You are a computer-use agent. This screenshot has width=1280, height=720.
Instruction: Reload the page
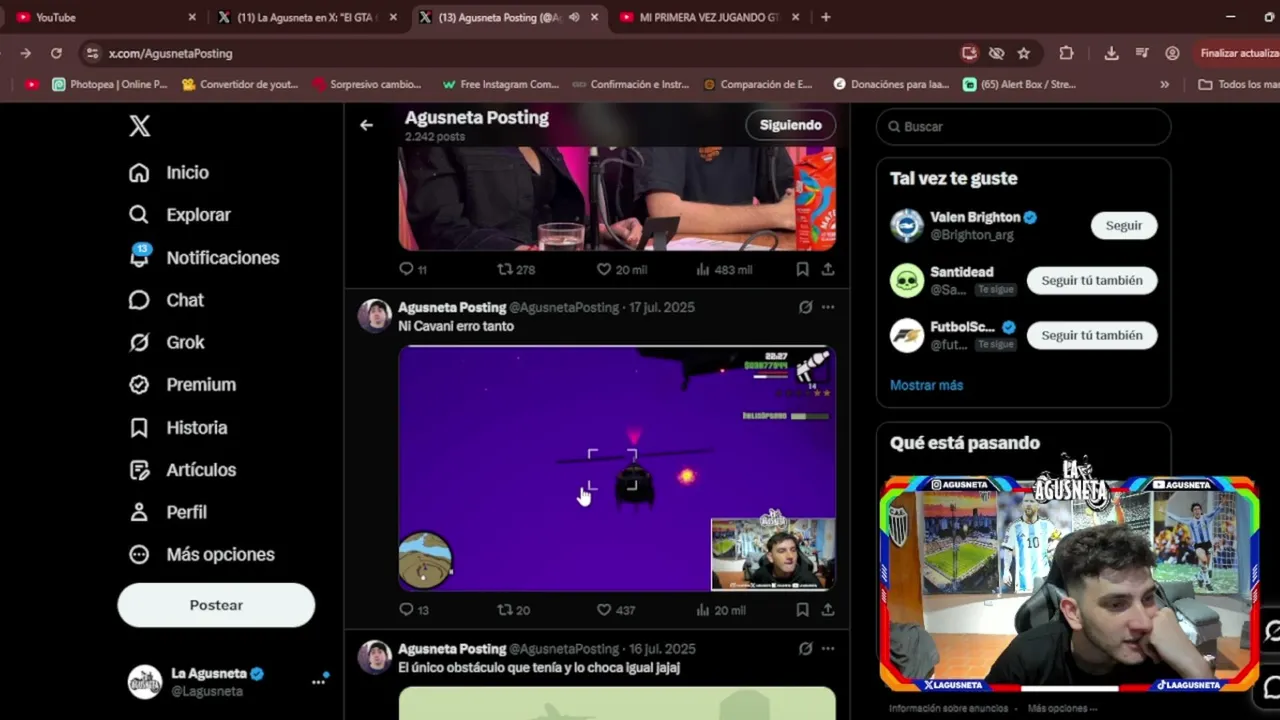tap(56, 53)
